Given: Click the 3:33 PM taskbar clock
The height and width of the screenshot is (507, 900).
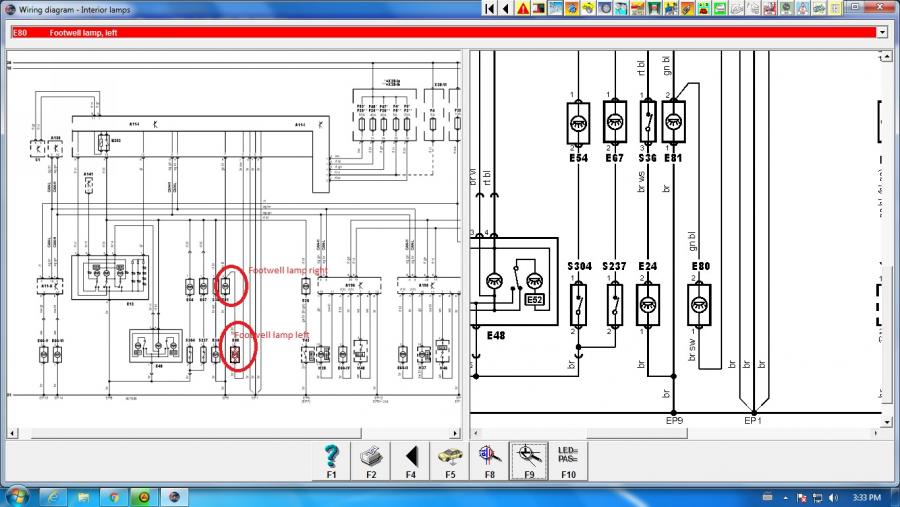Looking at the screenshot, I should point(867,497).
